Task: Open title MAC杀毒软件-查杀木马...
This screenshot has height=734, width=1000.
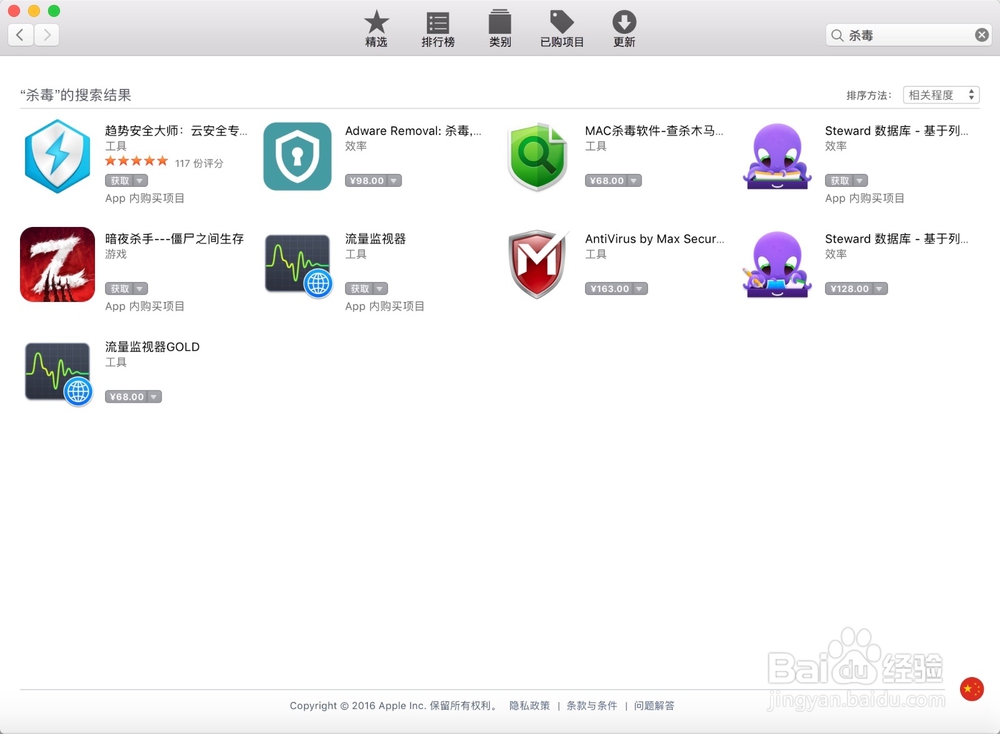Action: (654, 131)
